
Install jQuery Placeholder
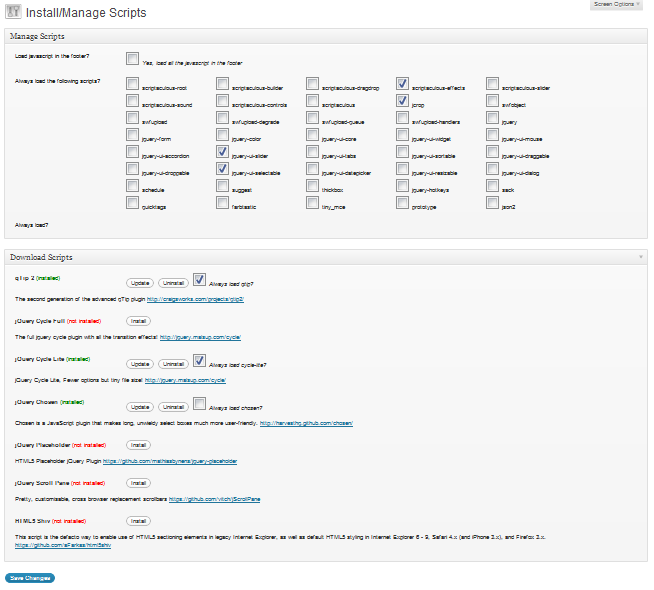coord(138,445)
